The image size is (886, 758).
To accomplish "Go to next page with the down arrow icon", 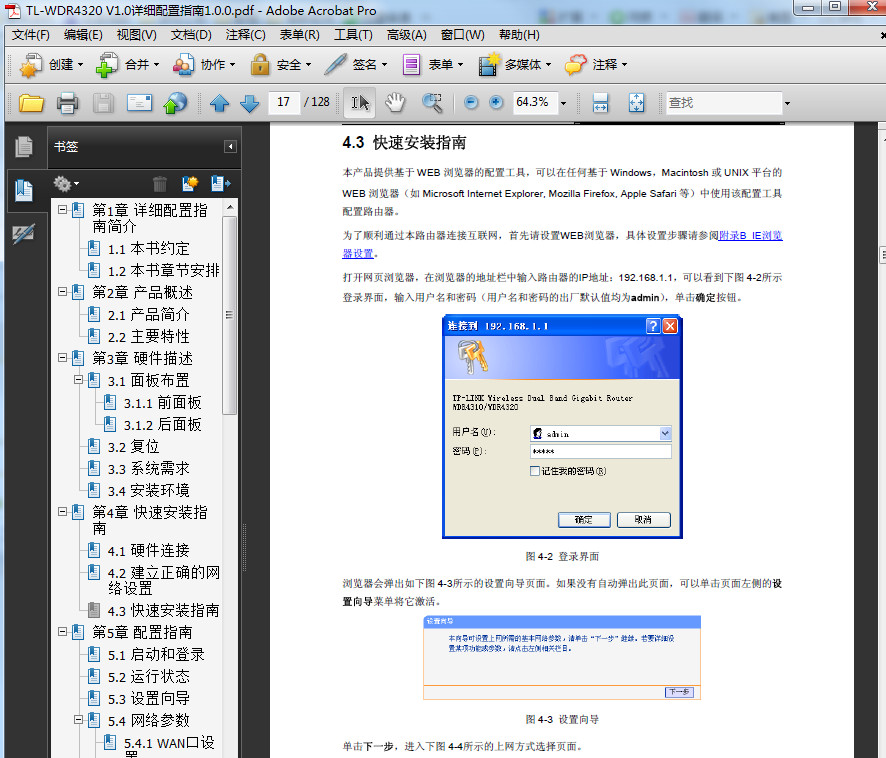I will coord(247,102).
